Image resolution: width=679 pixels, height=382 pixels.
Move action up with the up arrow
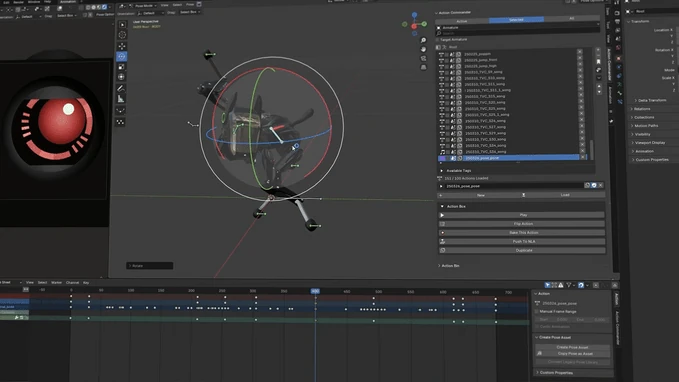pos(599,86)
